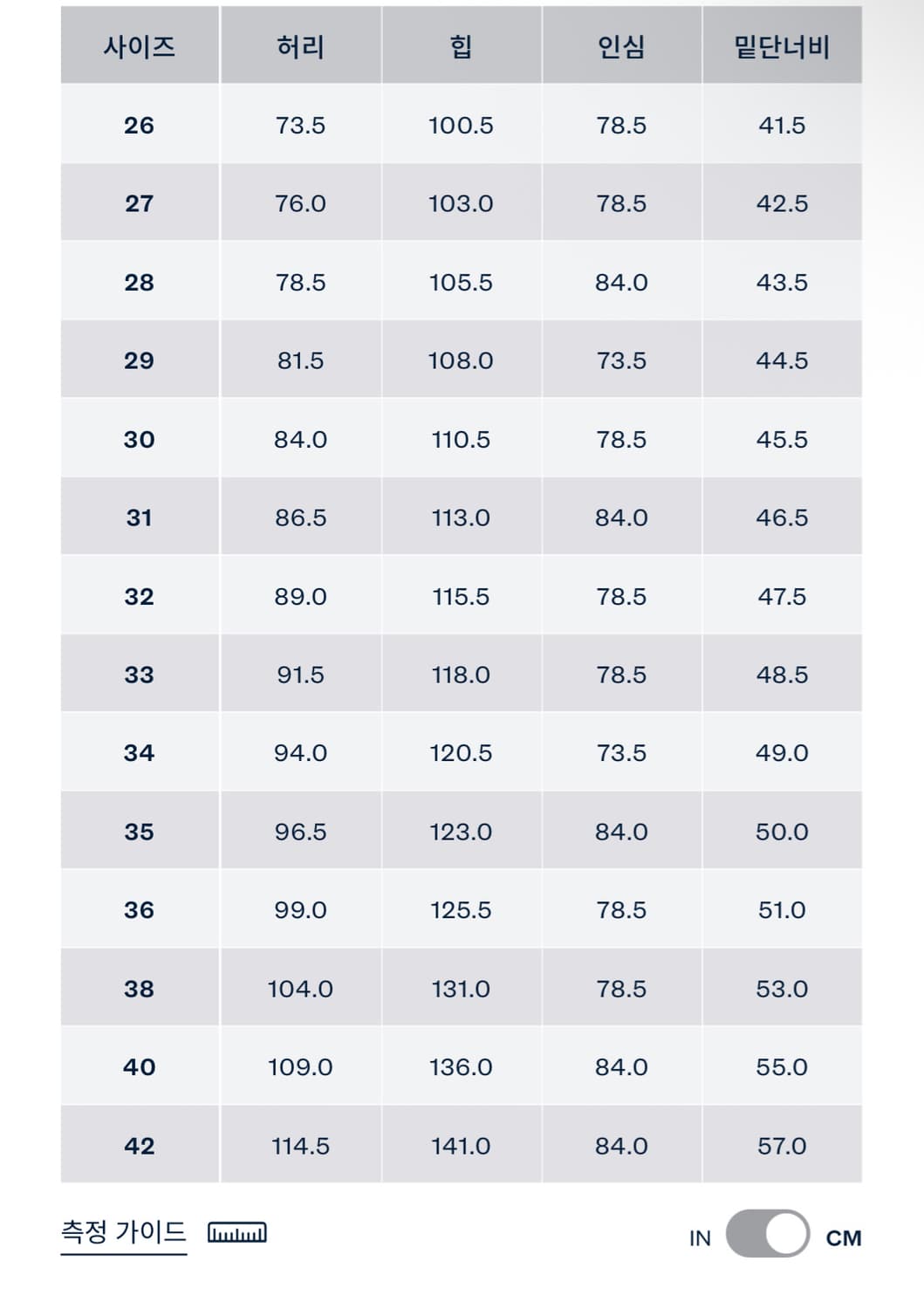Click the 인심 column header
The height and width of the screenshot is (1309, 924).
(621, 45)
